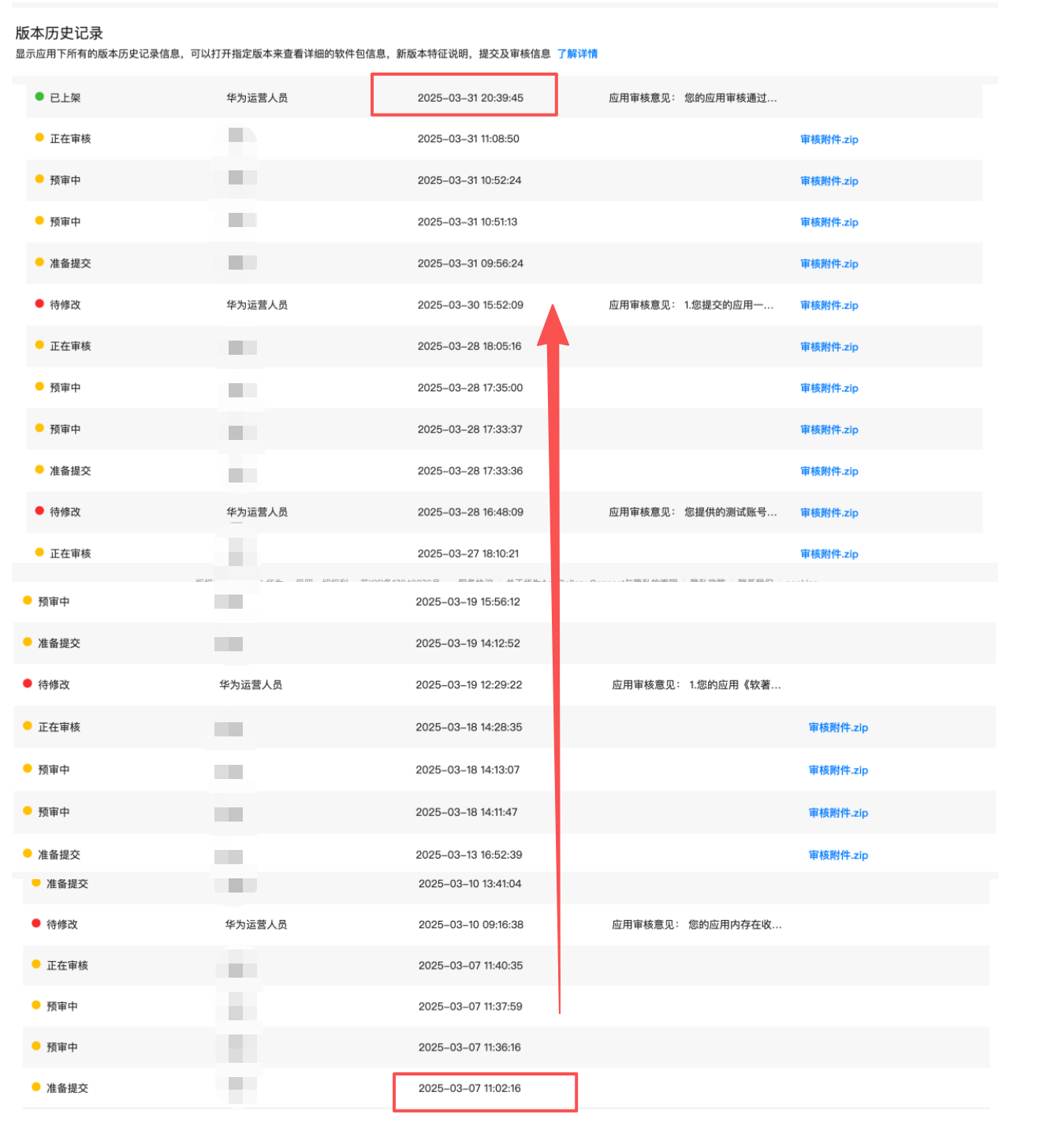Select the highlighted 2025-03-31 20:39:45 timestamp

[x=470, y=98]
